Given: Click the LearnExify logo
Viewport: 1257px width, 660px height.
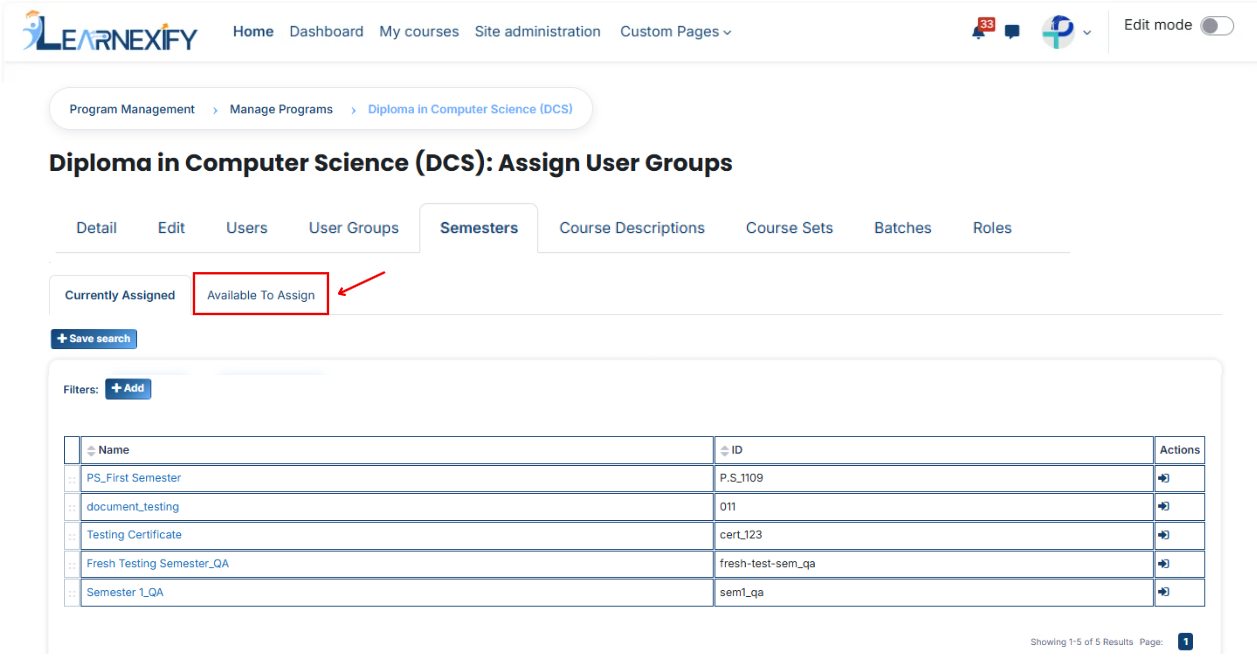Looking at the screenshot, I should [x=110, y=32].
